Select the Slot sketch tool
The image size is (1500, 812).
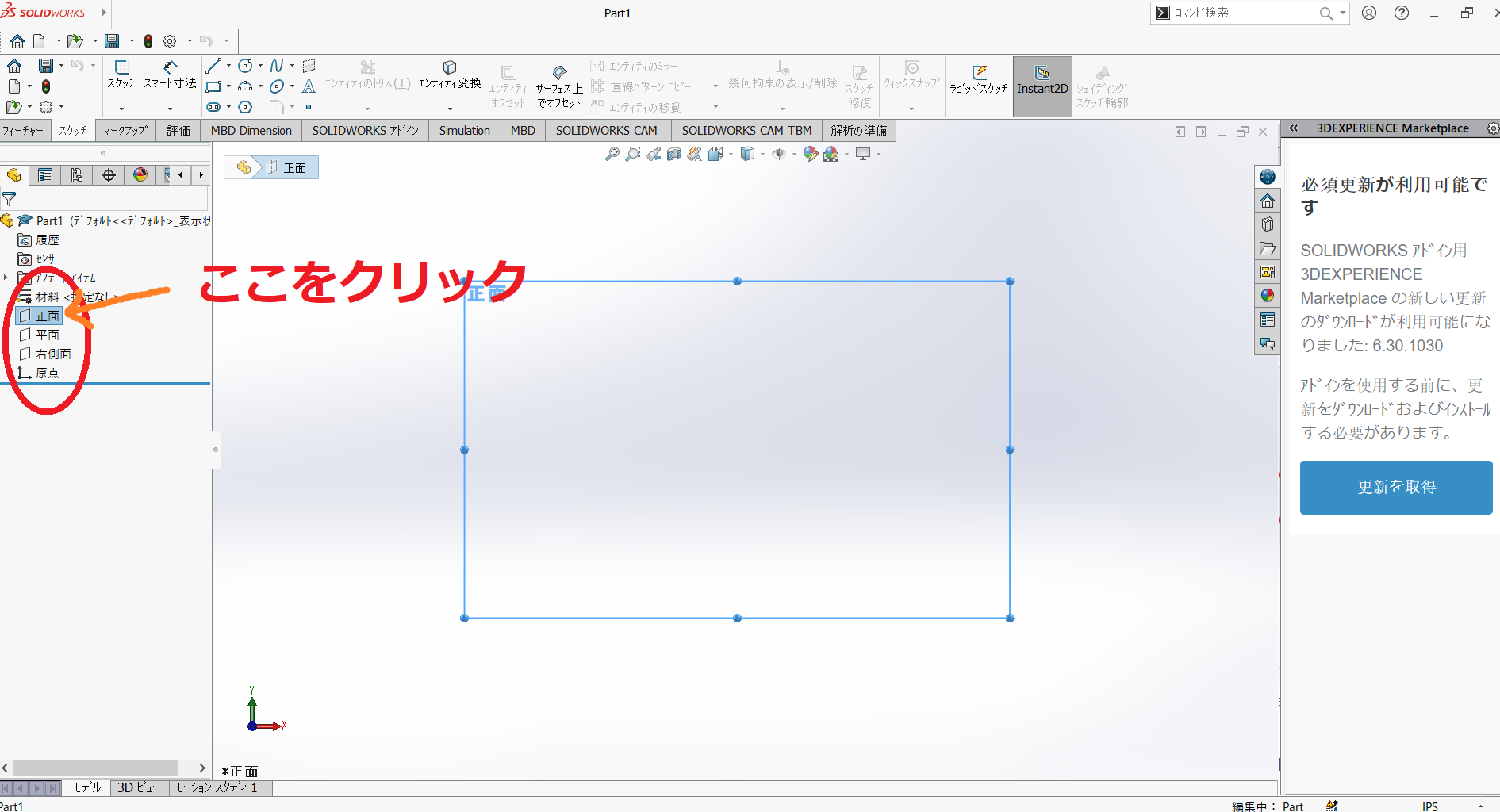coord(213,107)
